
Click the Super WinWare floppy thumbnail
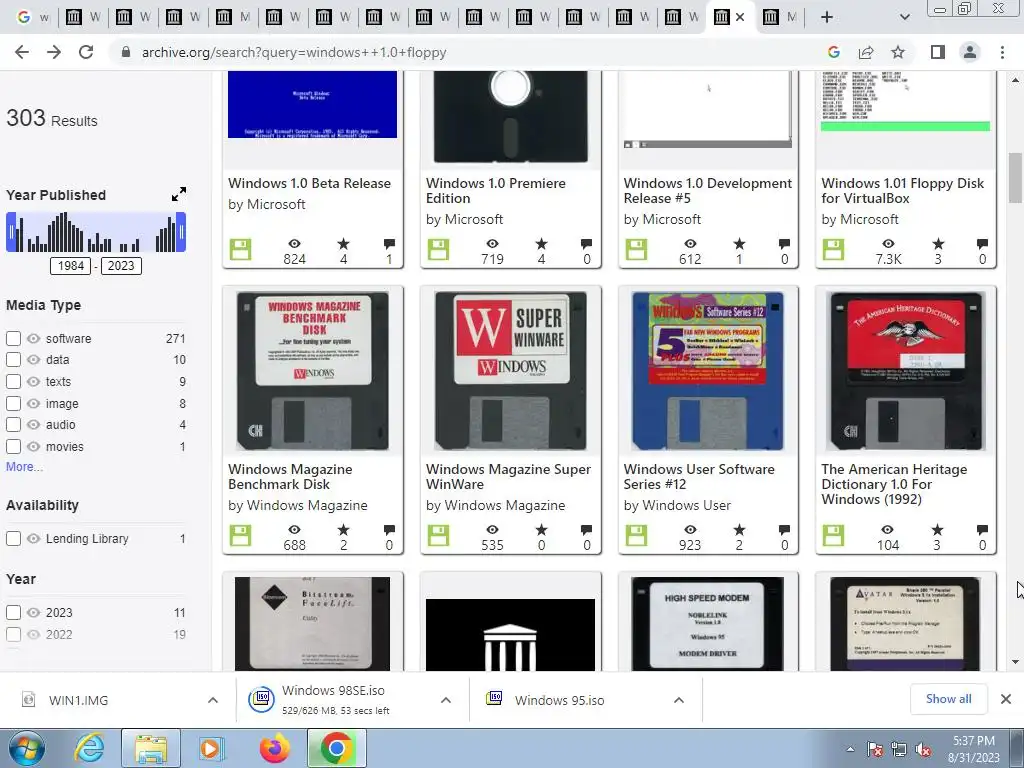coord(511,371)
